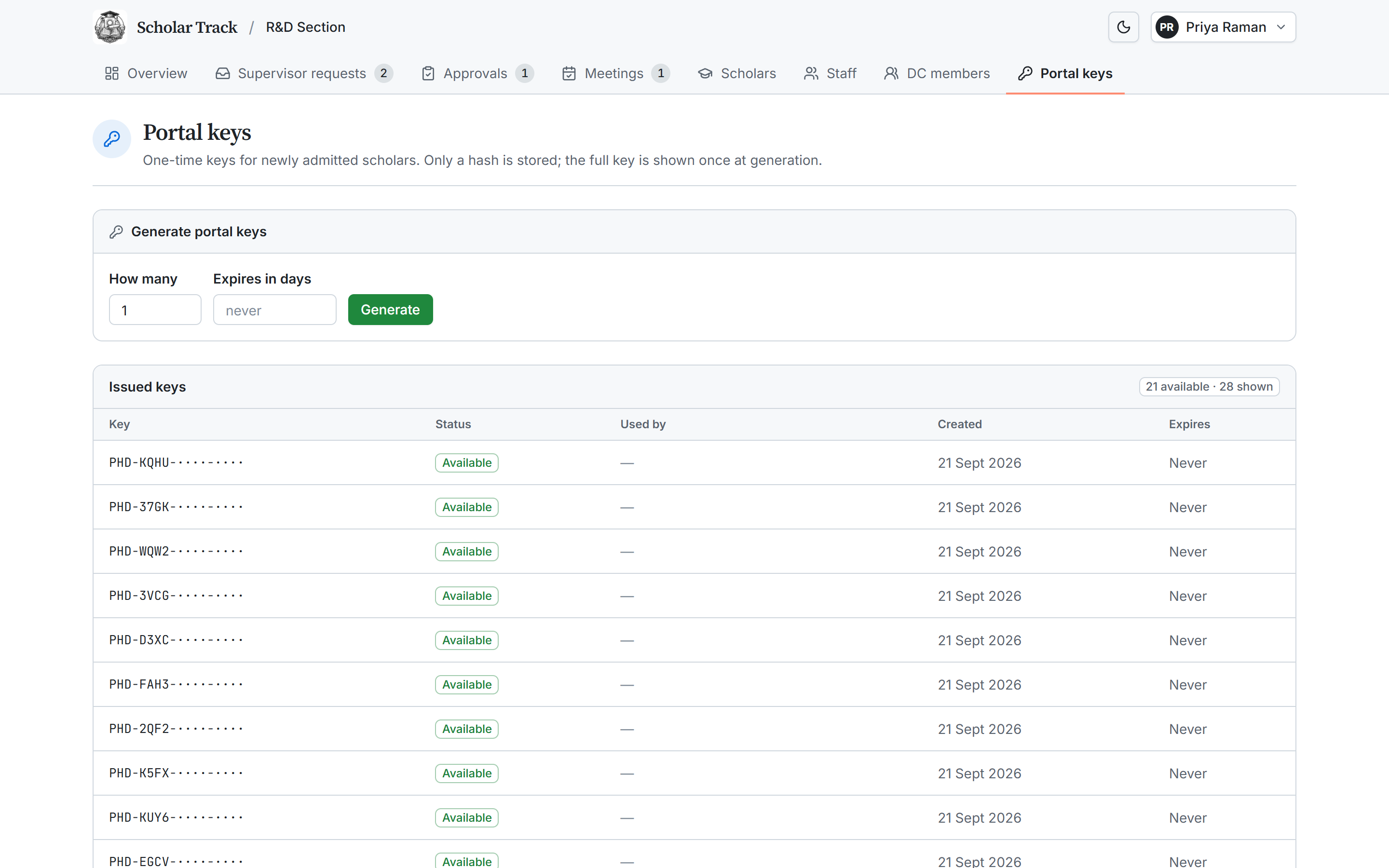Click created date of PHD-FAH3

tap(979, 684)
